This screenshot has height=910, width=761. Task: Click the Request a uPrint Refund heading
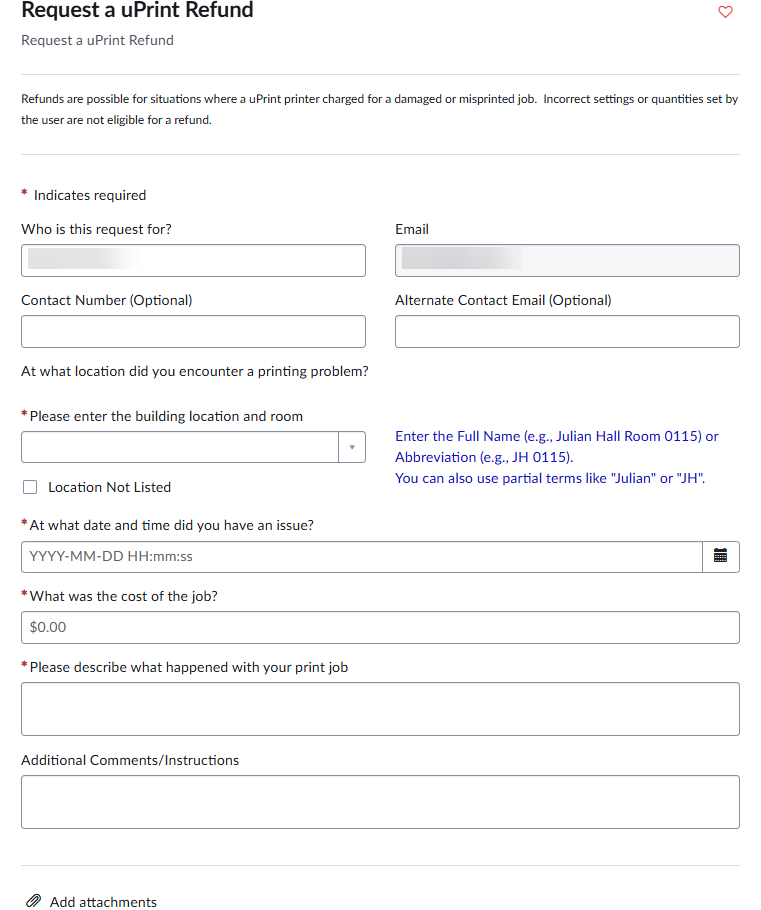point(137,10)
